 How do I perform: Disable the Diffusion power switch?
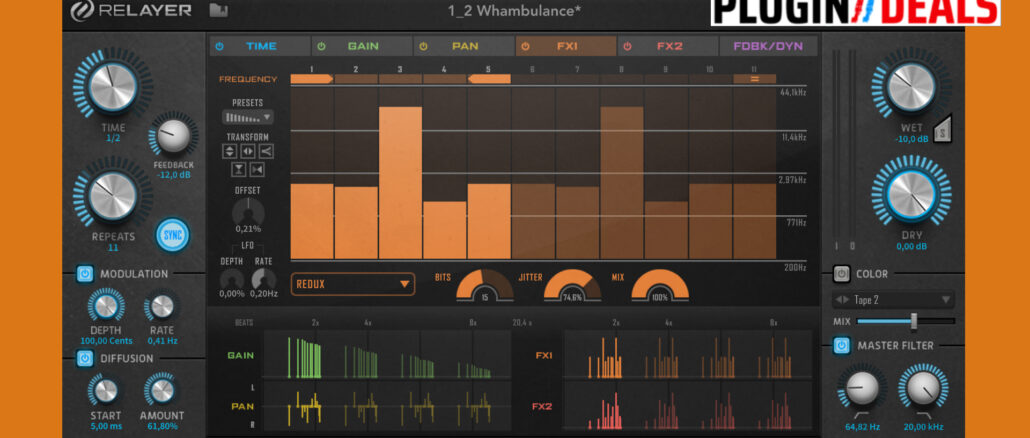pyautogui.click(x=85, y=358)
